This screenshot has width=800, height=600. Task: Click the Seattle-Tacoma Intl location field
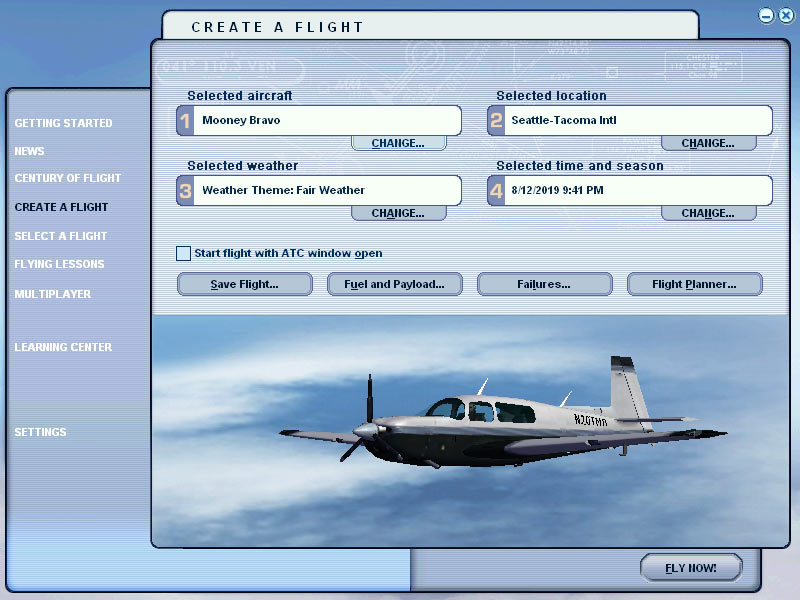click(630, 120)
